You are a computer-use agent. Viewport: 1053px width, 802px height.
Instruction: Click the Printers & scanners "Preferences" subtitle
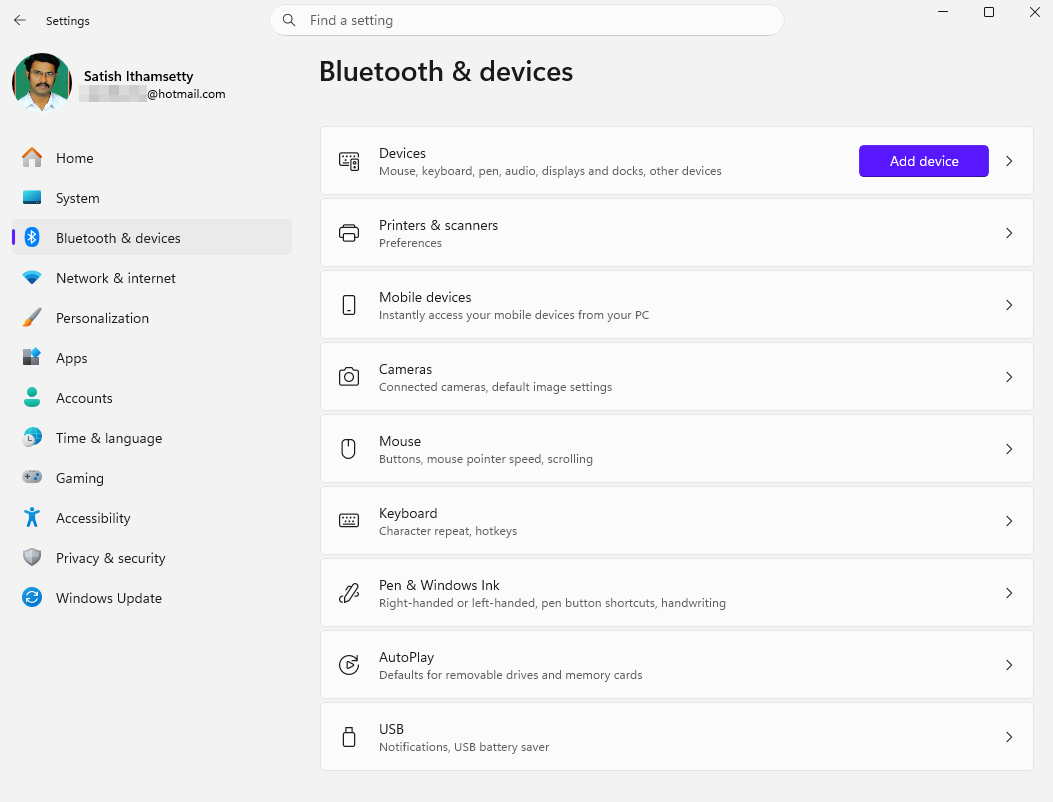point(410,242)
